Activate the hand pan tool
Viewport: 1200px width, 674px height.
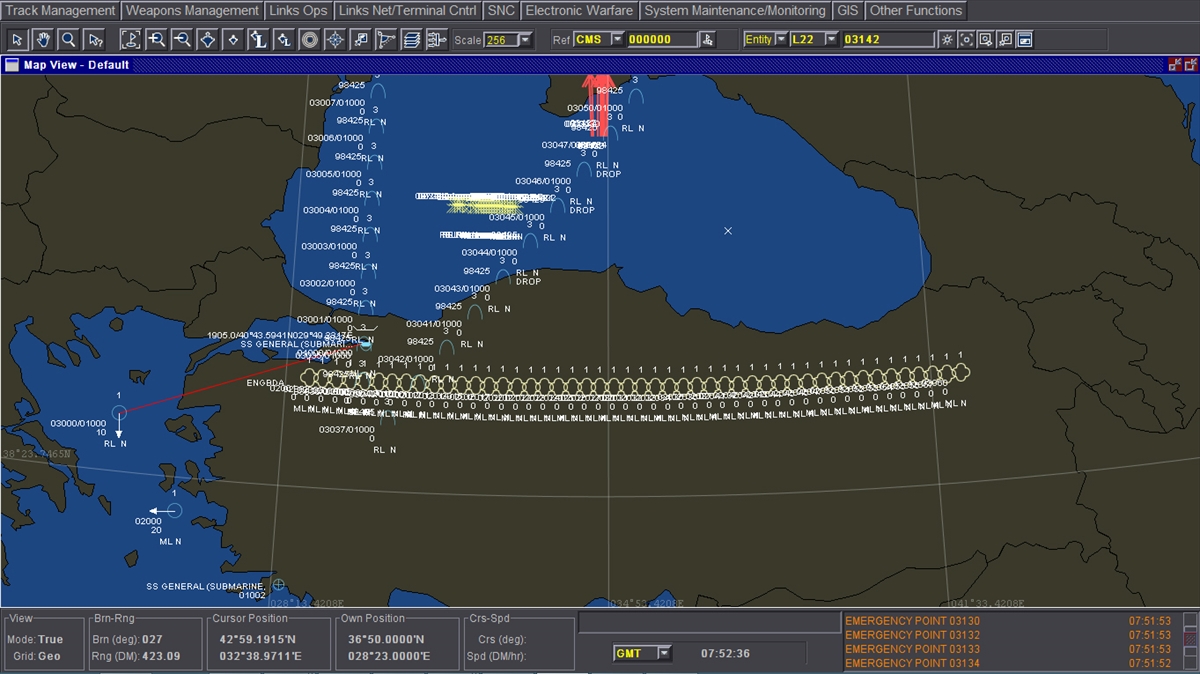43,40
